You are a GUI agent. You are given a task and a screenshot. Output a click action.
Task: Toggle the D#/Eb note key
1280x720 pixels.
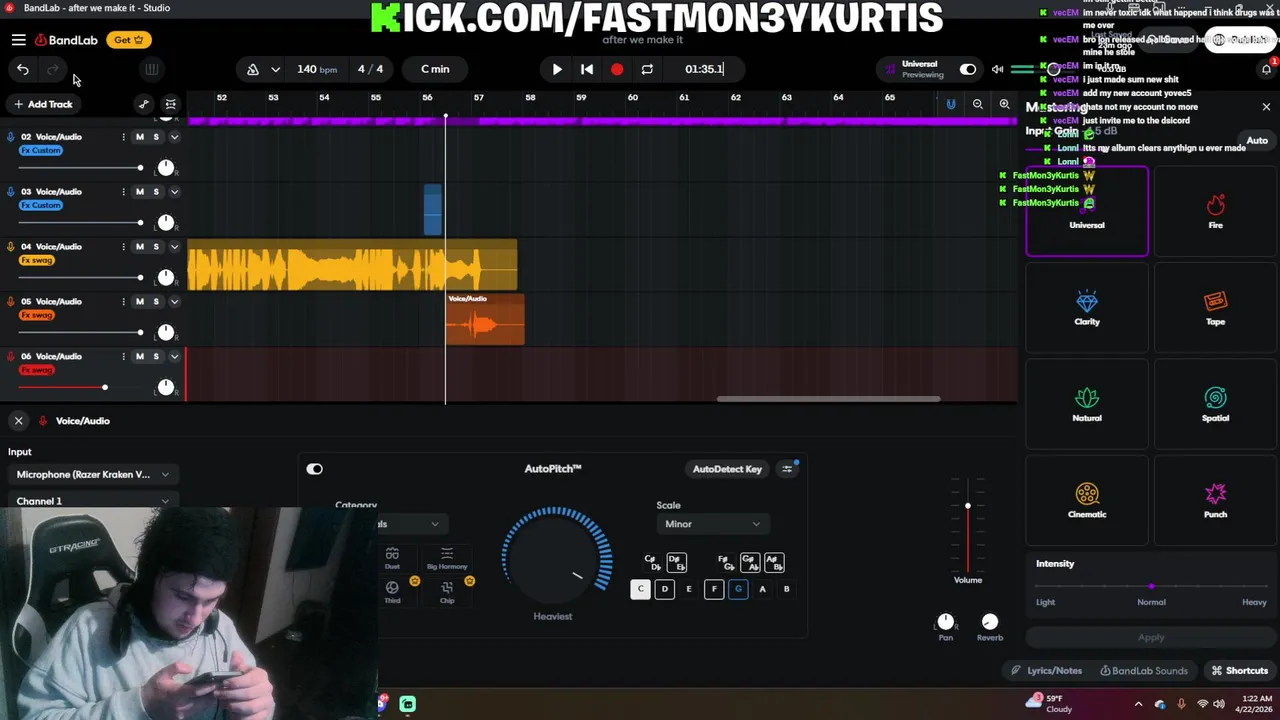click(676, 563)
